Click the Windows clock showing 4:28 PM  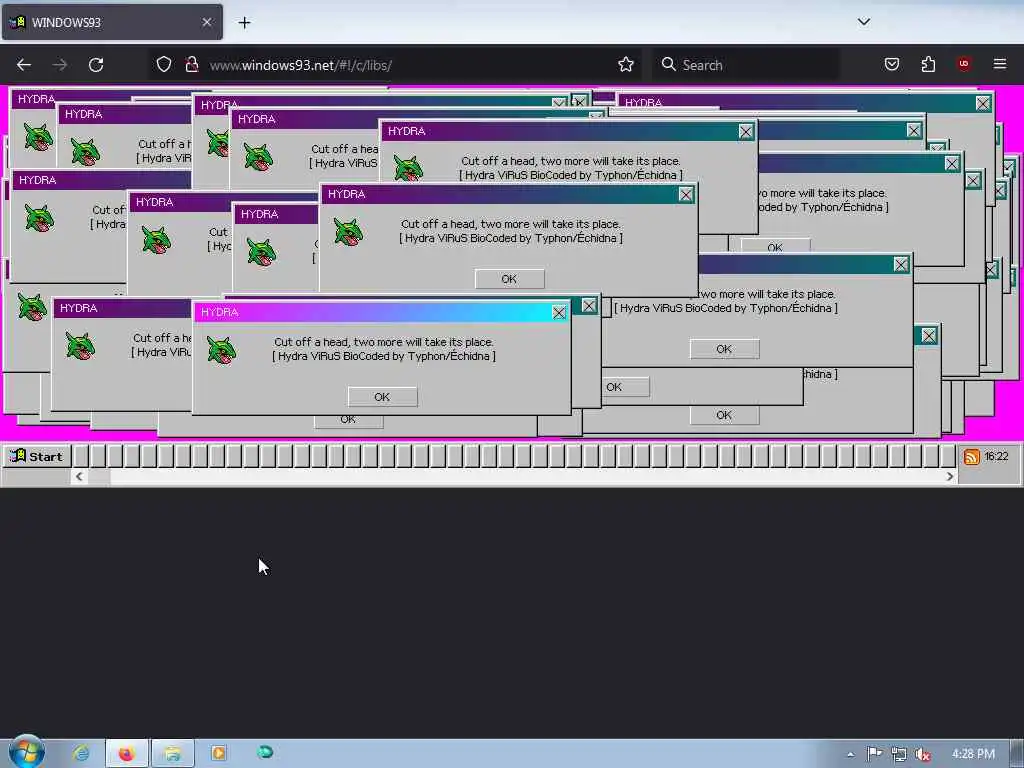(973, 754)
